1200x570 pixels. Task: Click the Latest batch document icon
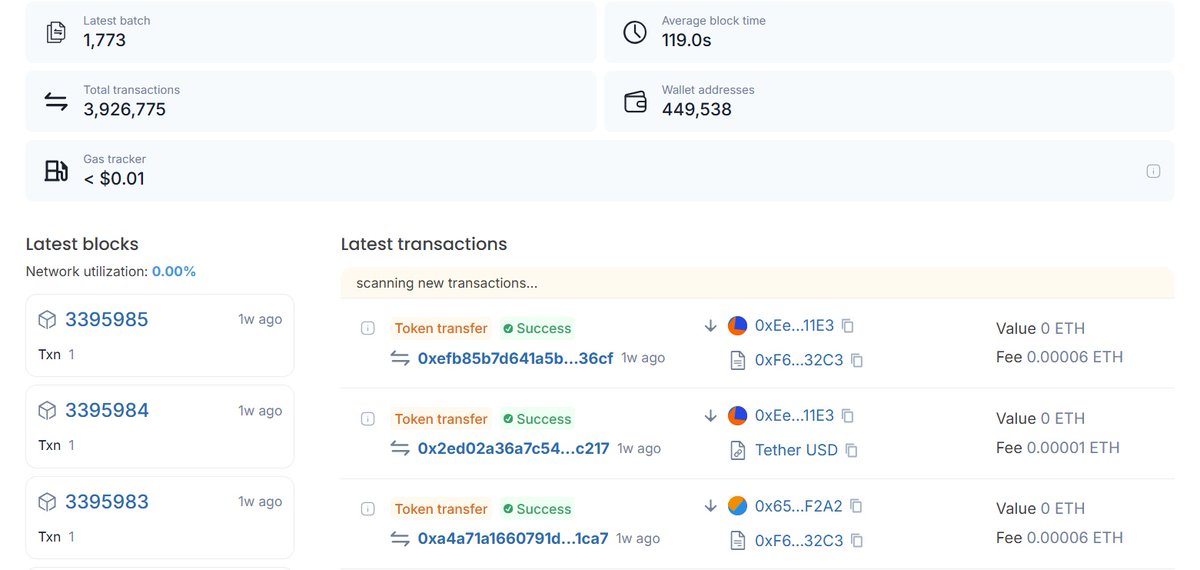pos(56,32)
